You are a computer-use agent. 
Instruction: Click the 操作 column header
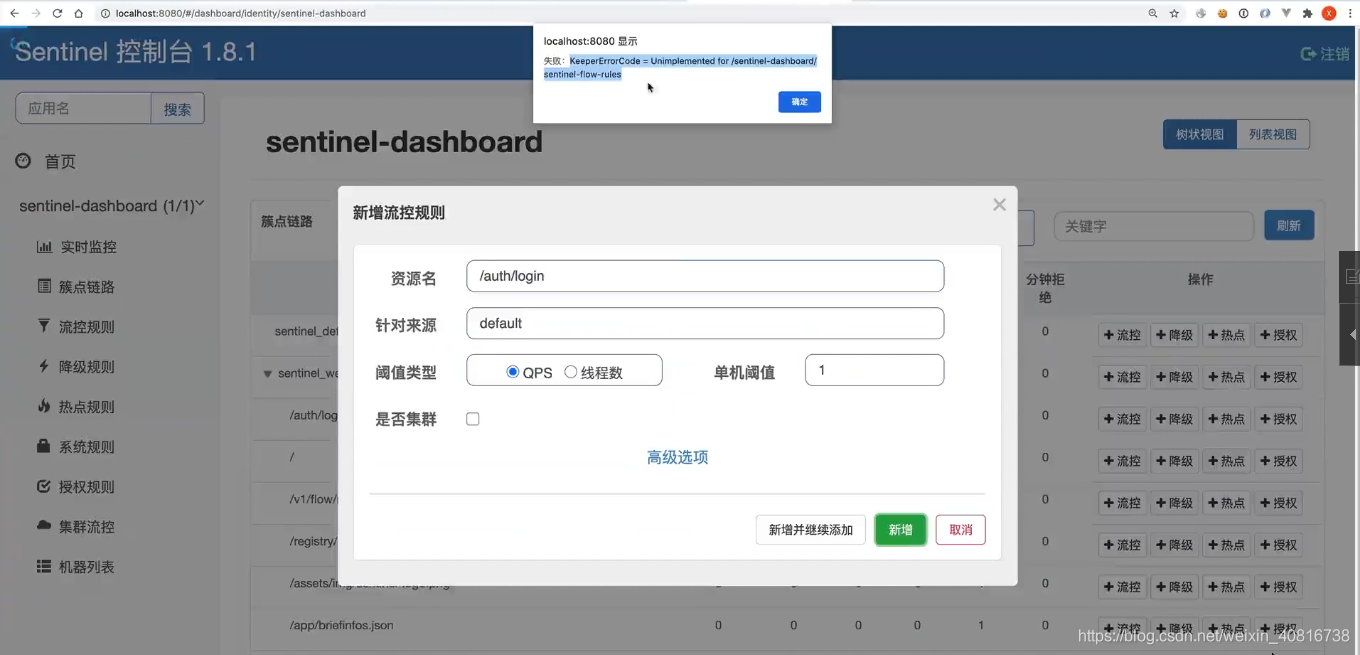[1200, 279]
